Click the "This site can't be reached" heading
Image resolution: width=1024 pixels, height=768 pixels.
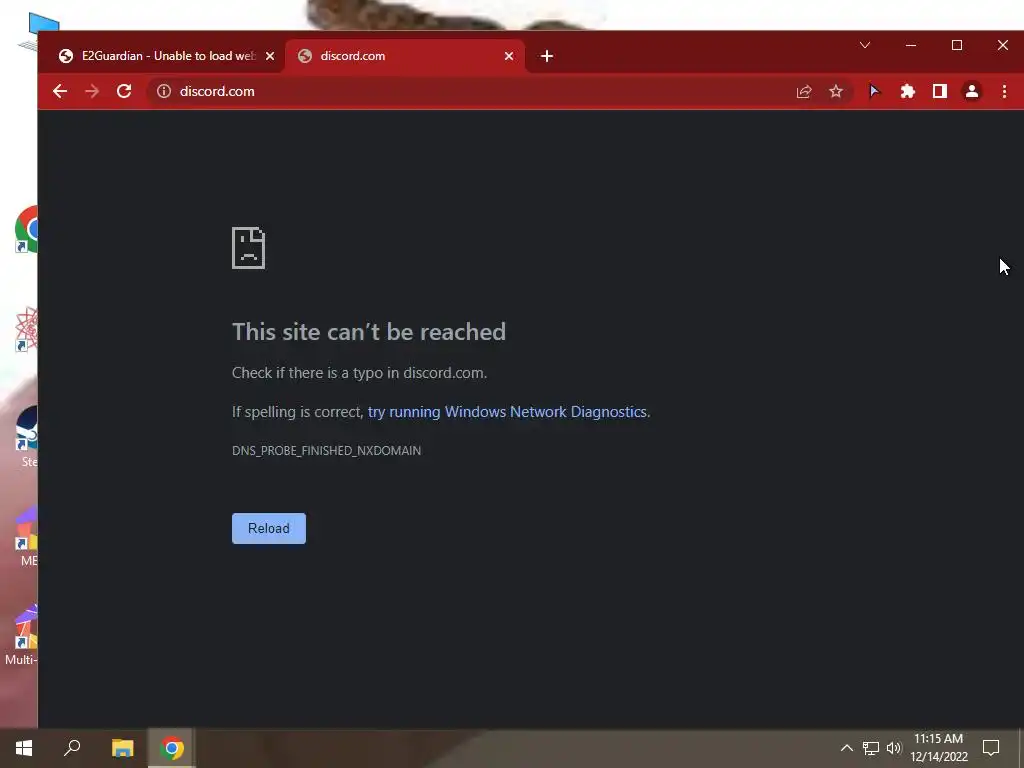[x=369, y=332]
